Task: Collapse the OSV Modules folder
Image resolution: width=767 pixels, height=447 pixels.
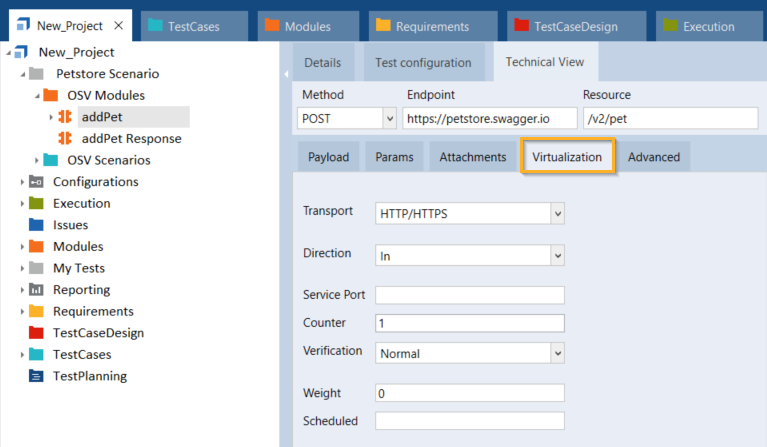Action: (x=37, y=96)
